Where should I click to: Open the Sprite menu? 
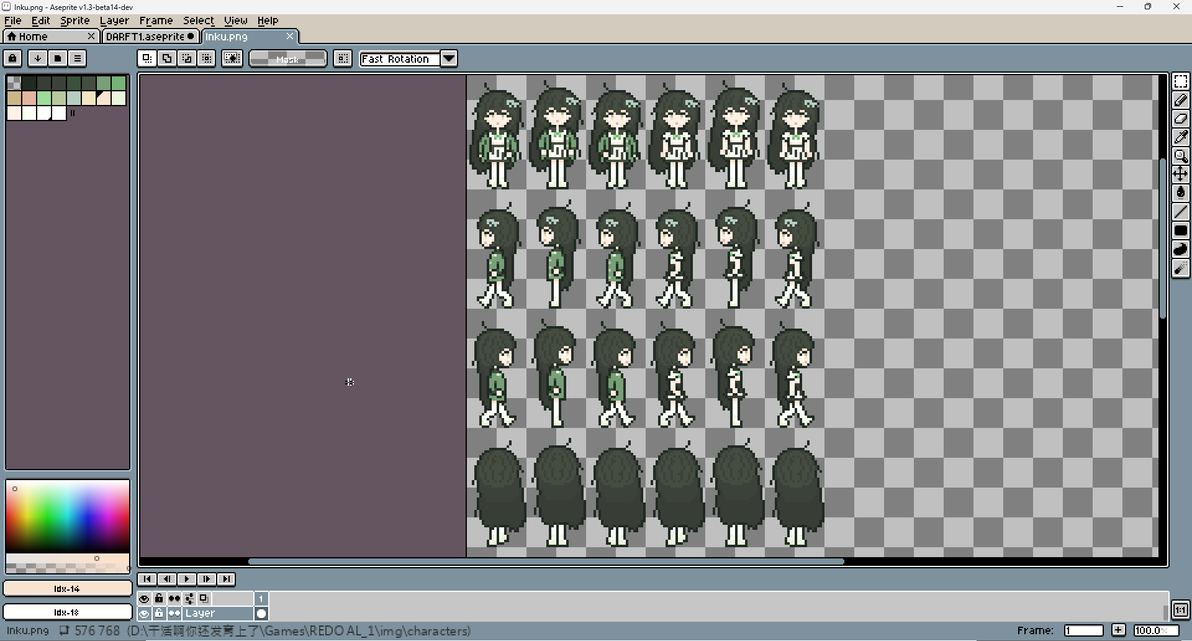tap(74, 21)
